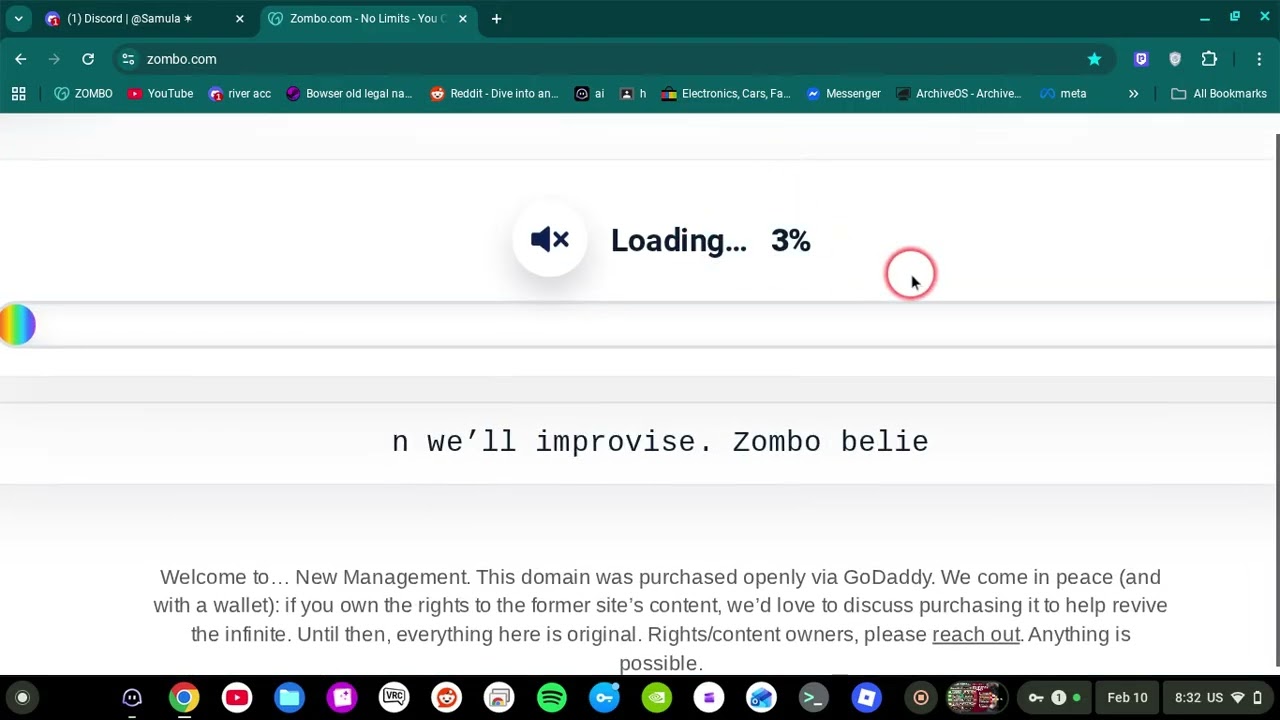The image size is (1280, 720).
Task: Open Reddit app from the shelf
Action: click(x=447, y=698)
